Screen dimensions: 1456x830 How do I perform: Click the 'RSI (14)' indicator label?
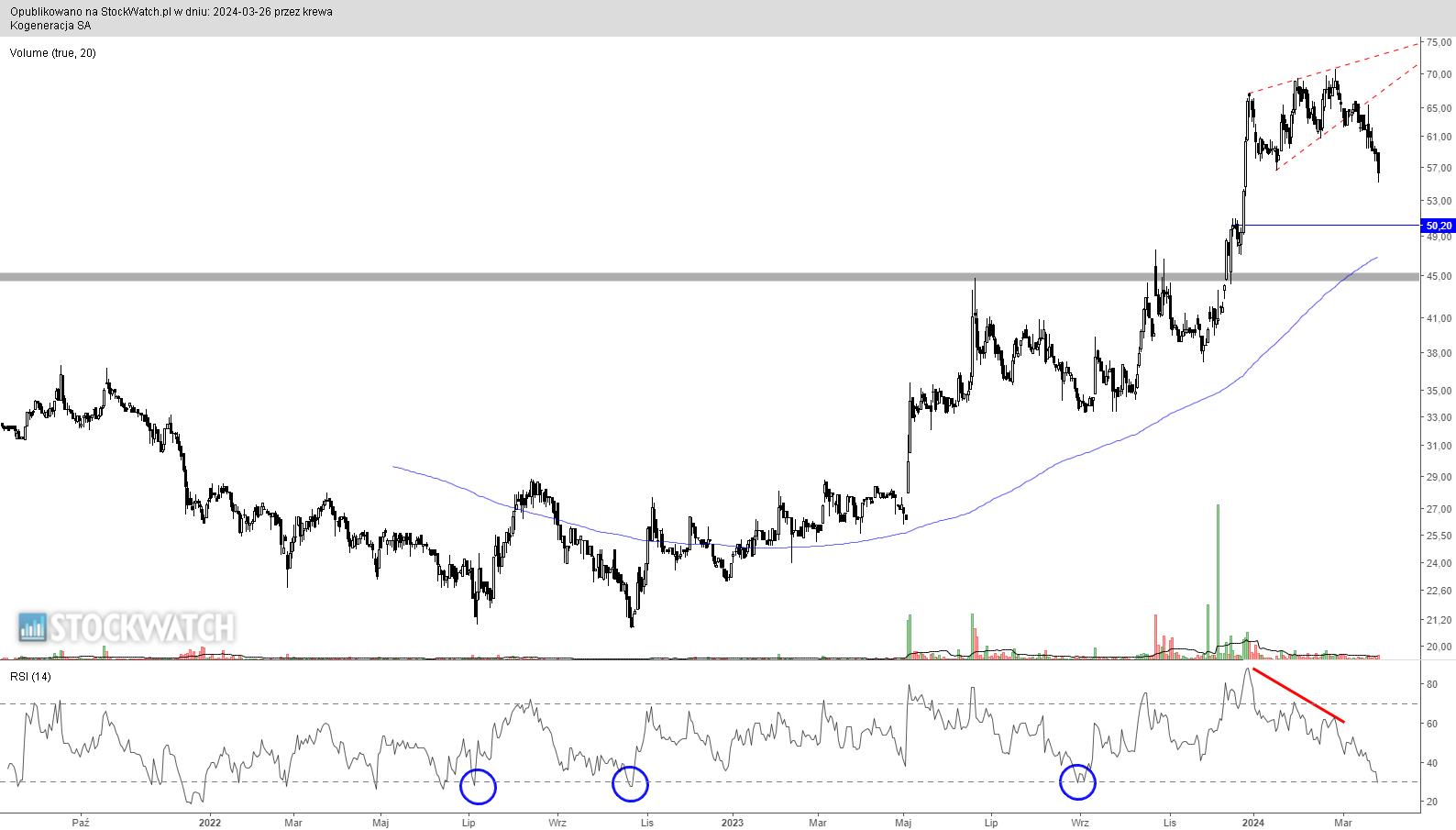click(x=30, y=676)
